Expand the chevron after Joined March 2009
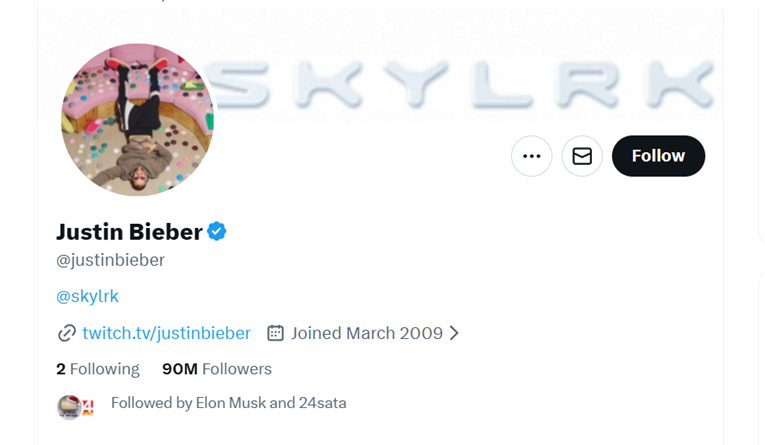Screen dimensions: 765x445 pos(454,333)
